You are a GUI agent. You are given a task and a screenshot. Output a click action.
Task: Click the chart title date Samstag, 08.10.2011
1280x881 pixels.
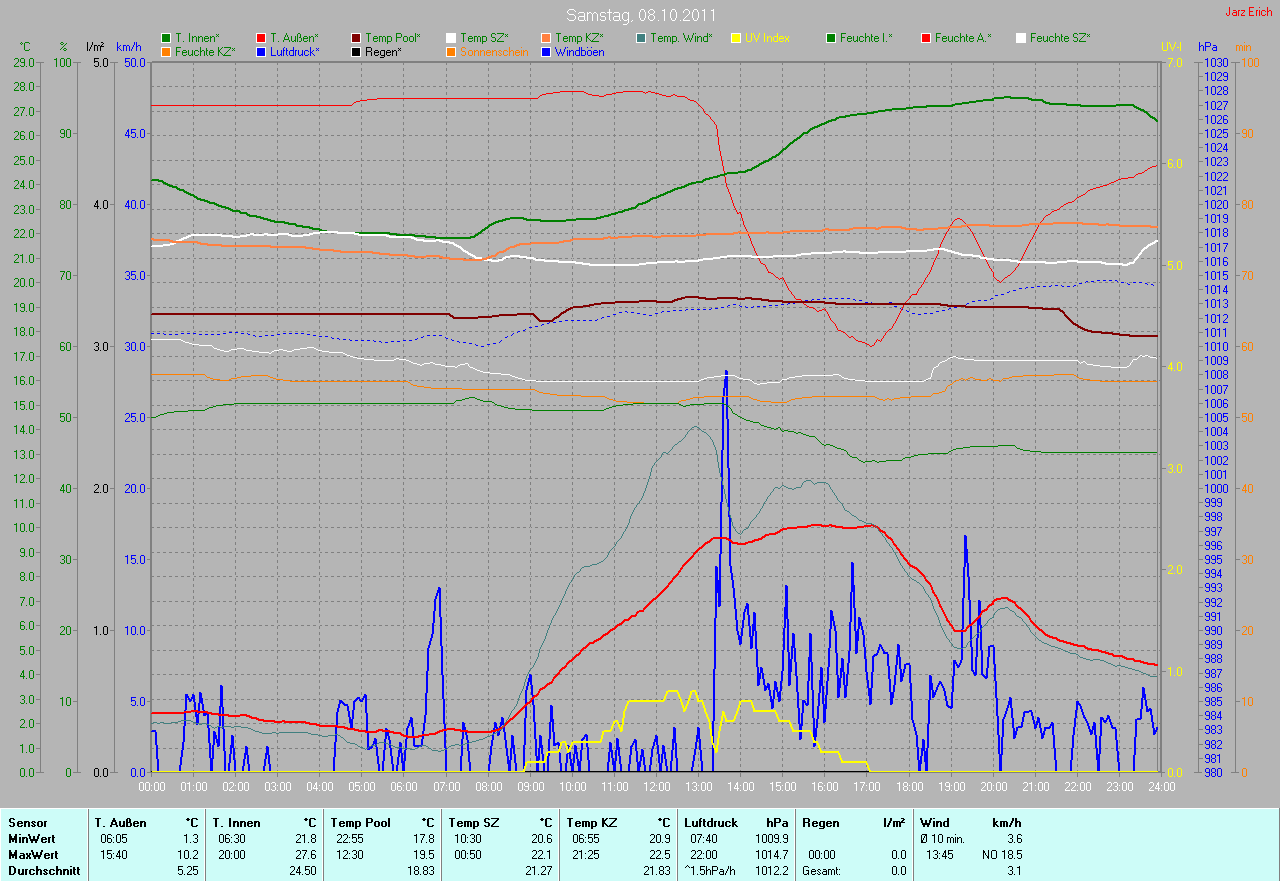(x=639, y=15)
